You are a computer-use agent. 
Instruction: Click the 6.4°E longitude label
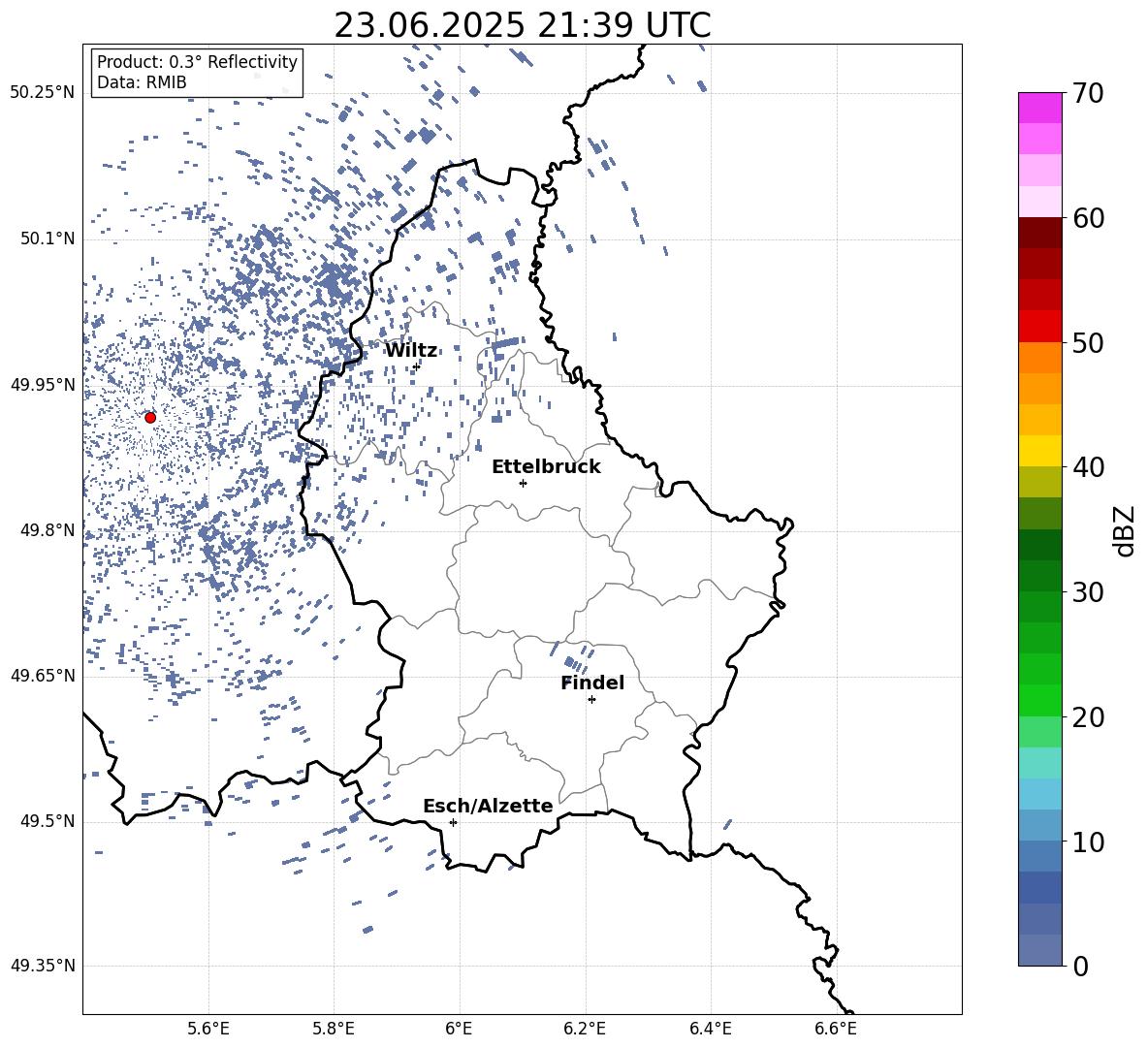point(710,1030)
